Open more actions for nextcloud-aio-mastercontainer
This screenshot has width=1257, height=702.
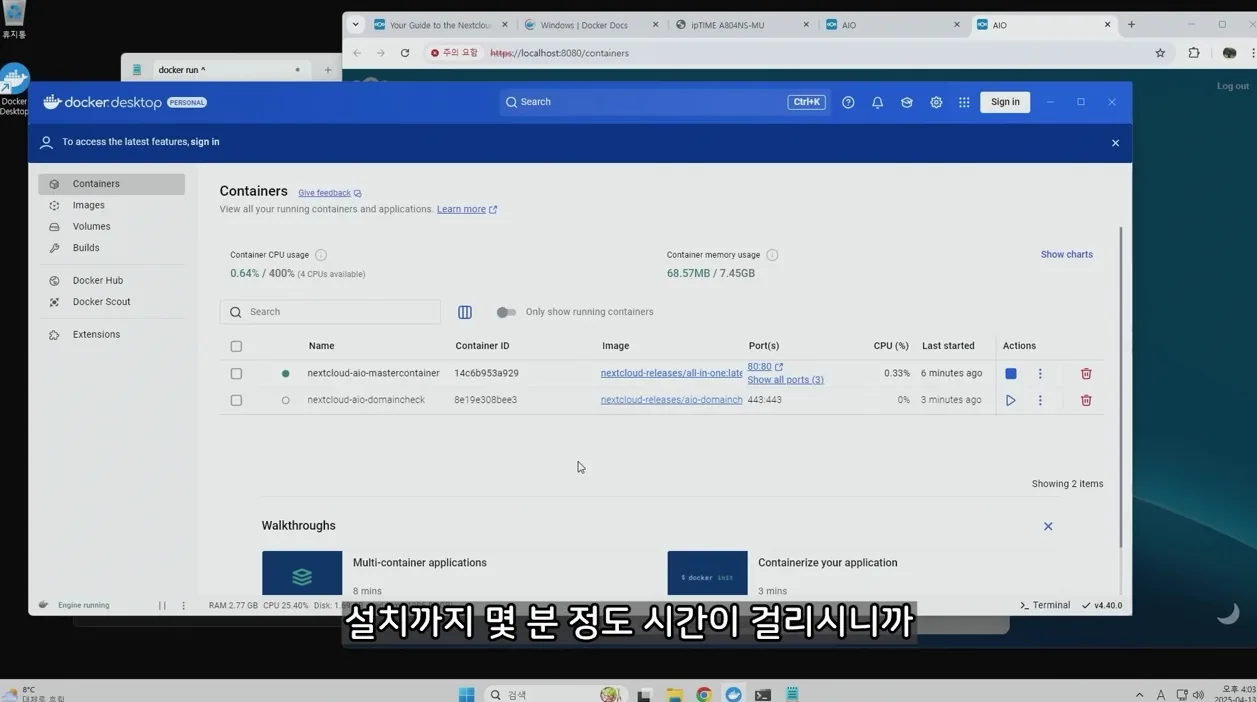pos(1040,373)
